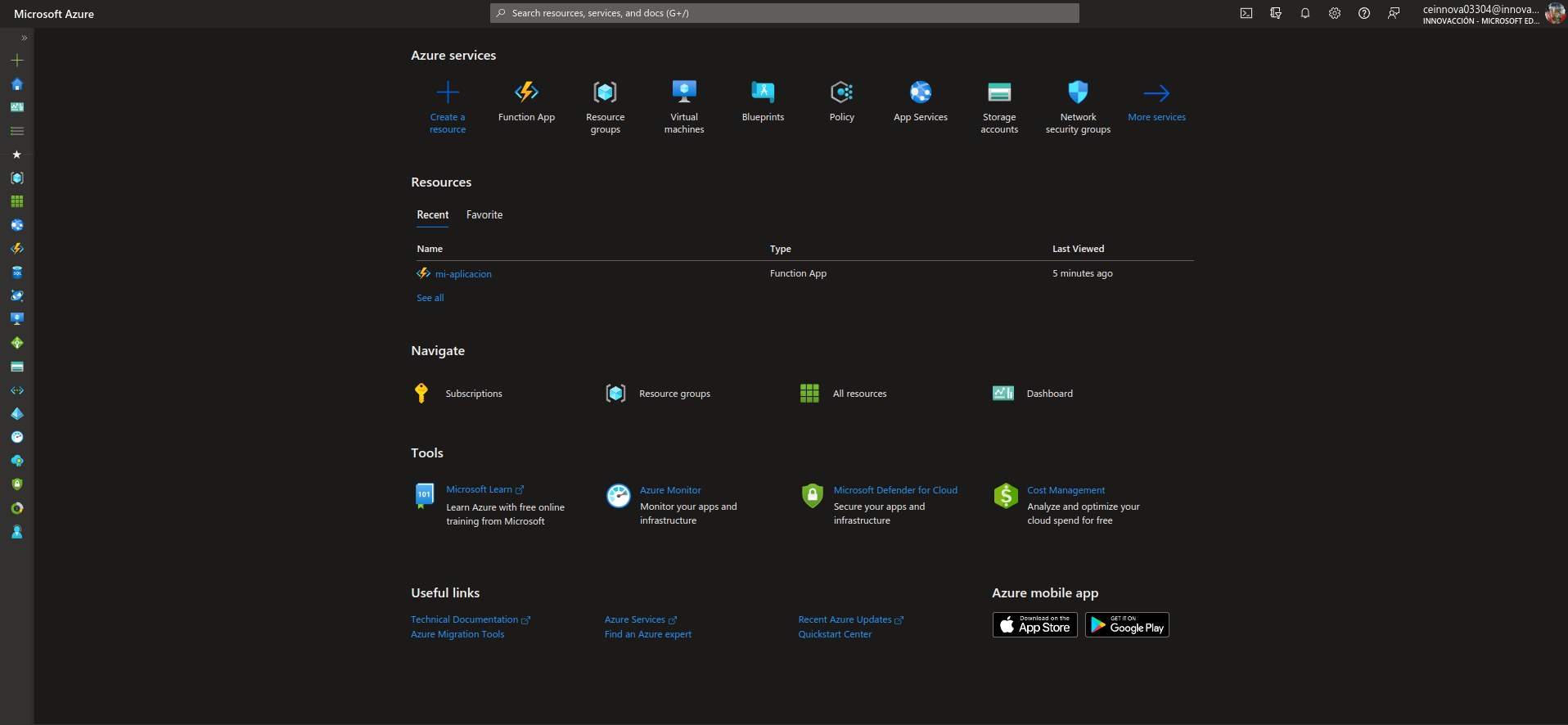
Task: Click the Favorites star in the sidebar
Action: click(16, 154)
